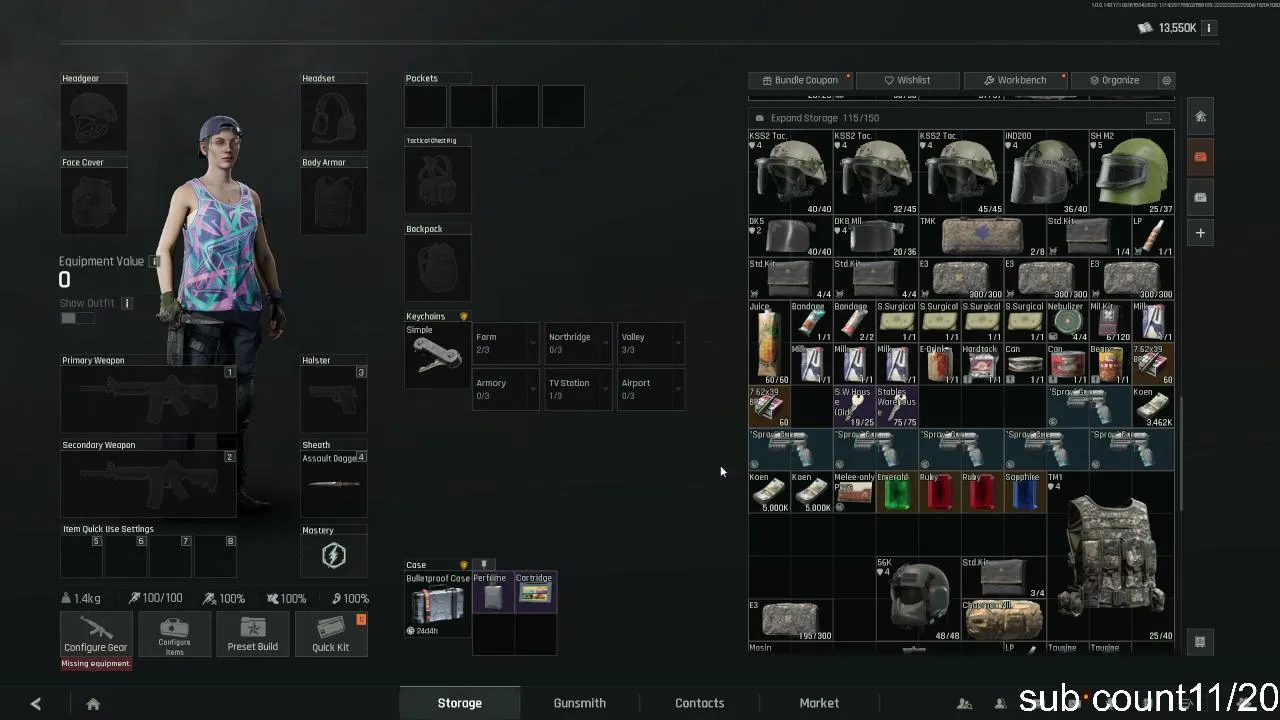Viewport: 1280px width, 720px height.
Task: Switch to the Market tab
Action: (819, 703)
